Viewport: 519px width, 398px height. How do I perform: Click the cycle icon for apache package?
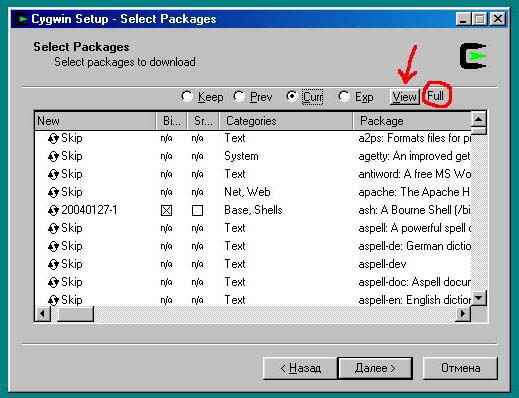click(53, 192)
